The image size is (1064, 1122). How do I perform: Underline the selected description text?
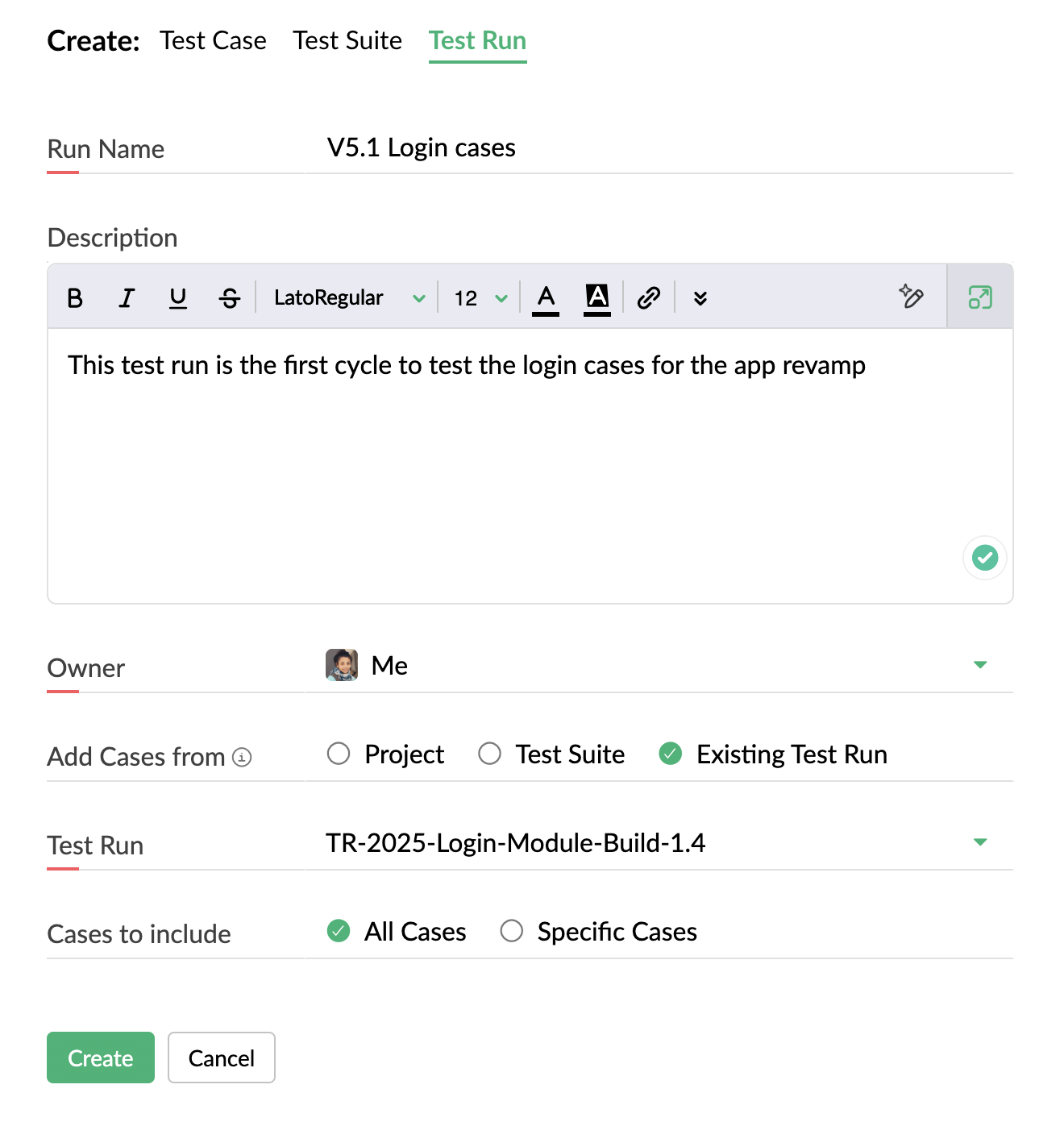point(178,298)
